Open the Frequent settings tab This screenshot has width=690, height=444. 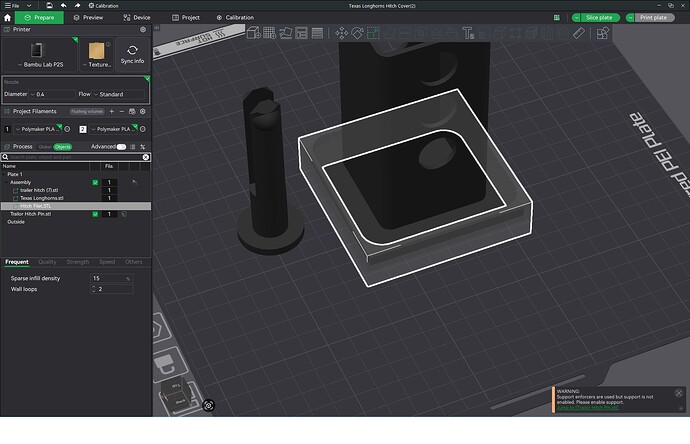17,262
